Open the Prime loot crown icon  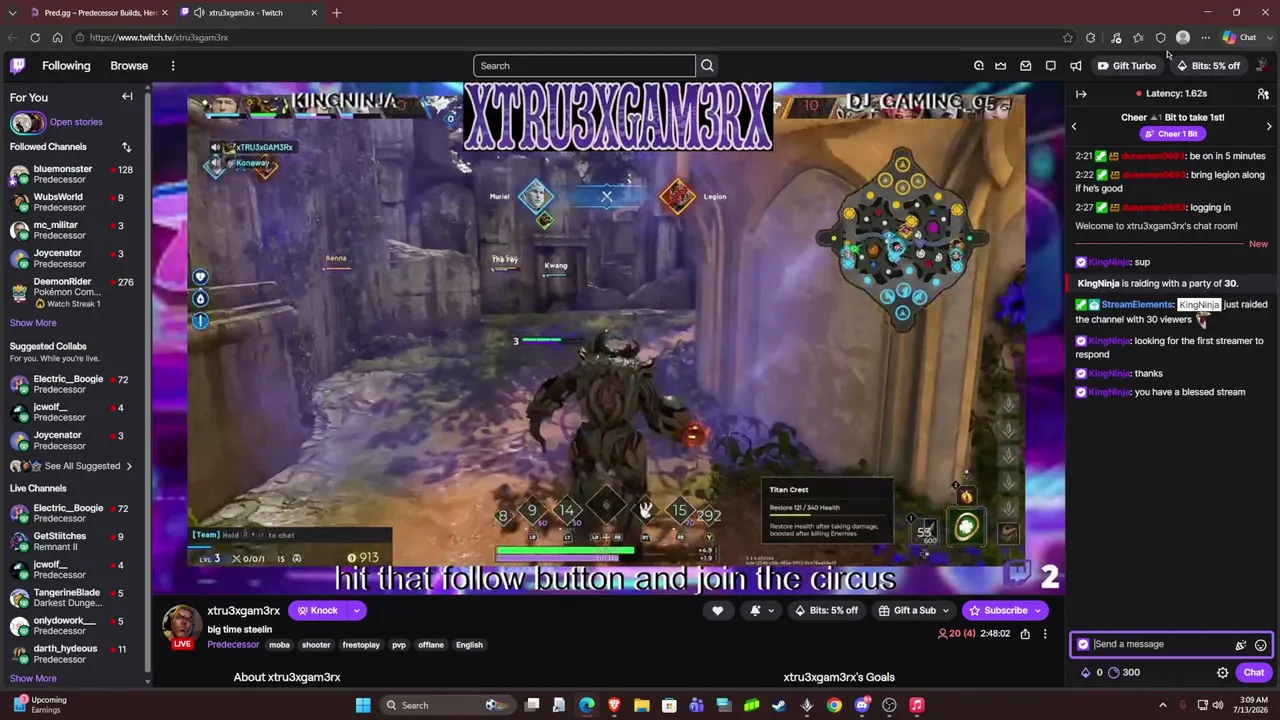(1001, 66)
